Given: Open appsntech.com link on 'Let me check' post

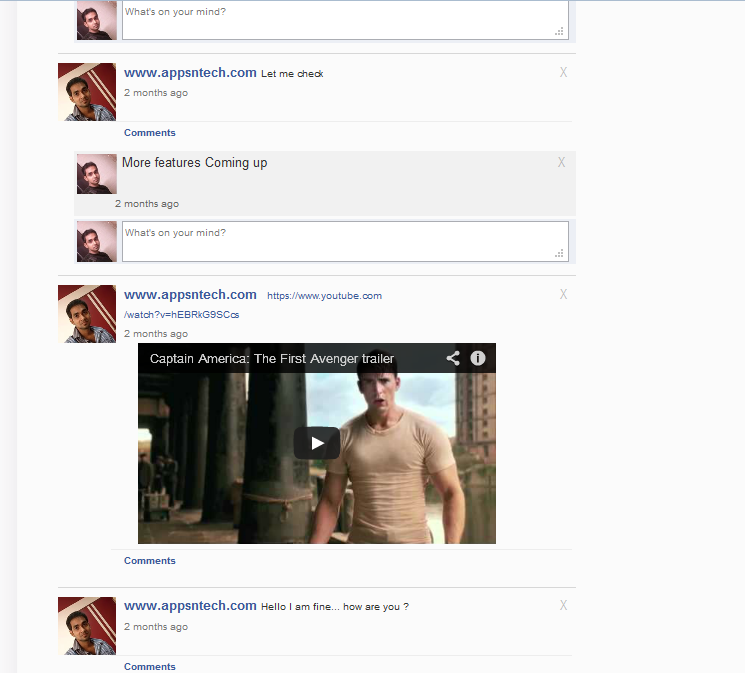Looking at the screenshot, I should tap(190, 73).
